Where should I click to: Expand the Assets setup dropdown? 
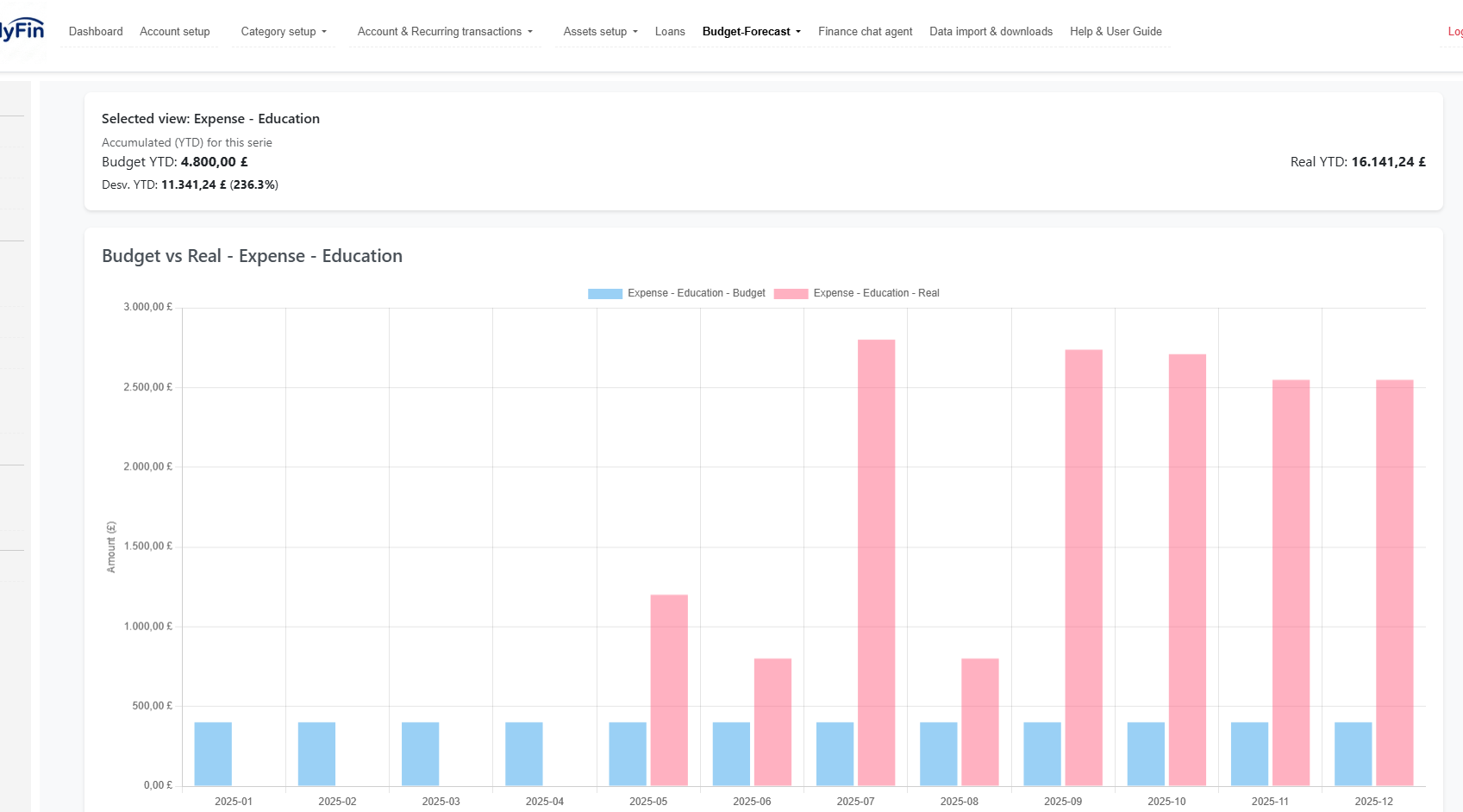pyautogui.click(x=600, y=31)
